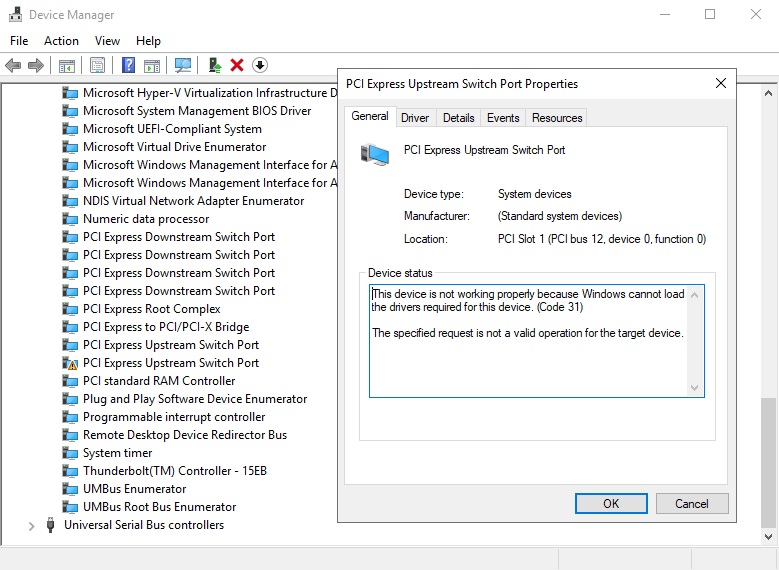This screenshot has height=570, width=779.
Task: Click the device icon in Properties dialog
Action: coord(375,155)
